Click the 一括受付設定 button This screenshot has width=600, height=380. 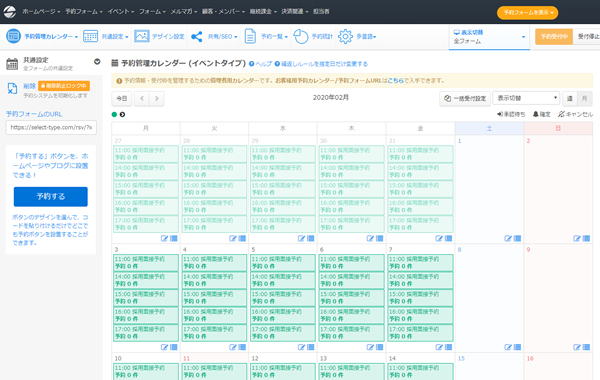click(465, 98)
